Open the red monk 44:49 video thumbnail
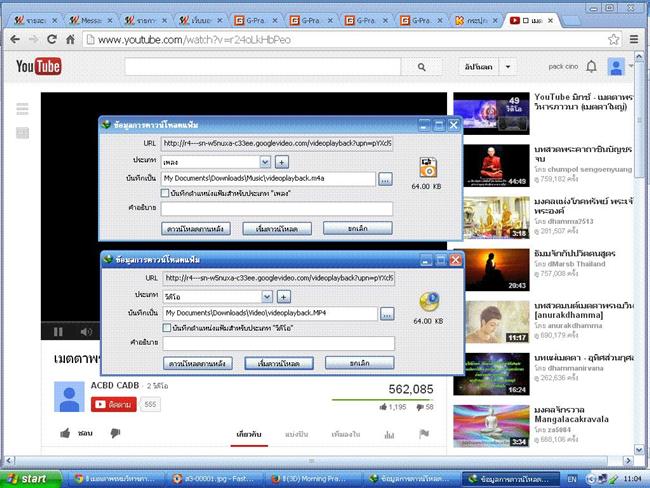650x488 pixels. (491, 165)
